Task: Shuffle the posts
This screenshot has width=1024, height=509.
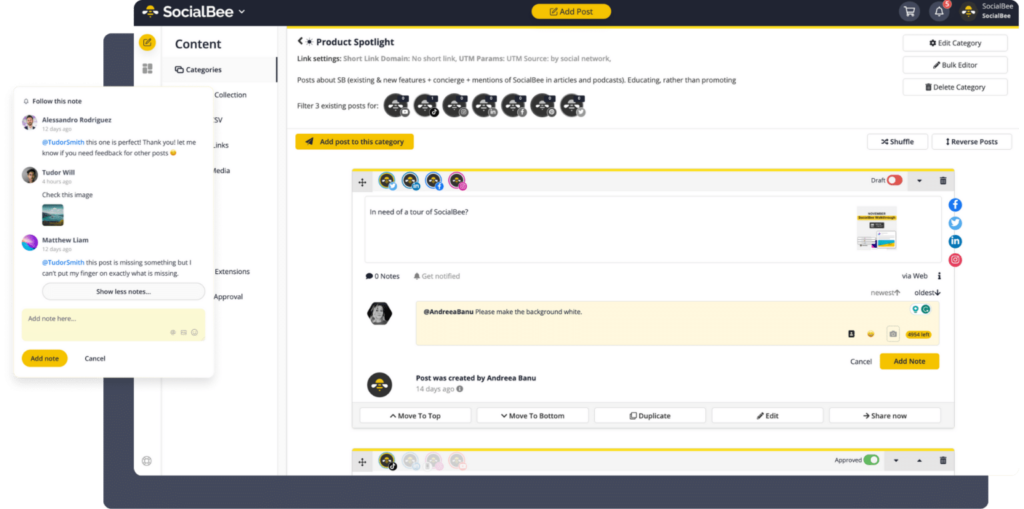Action: 897,142
